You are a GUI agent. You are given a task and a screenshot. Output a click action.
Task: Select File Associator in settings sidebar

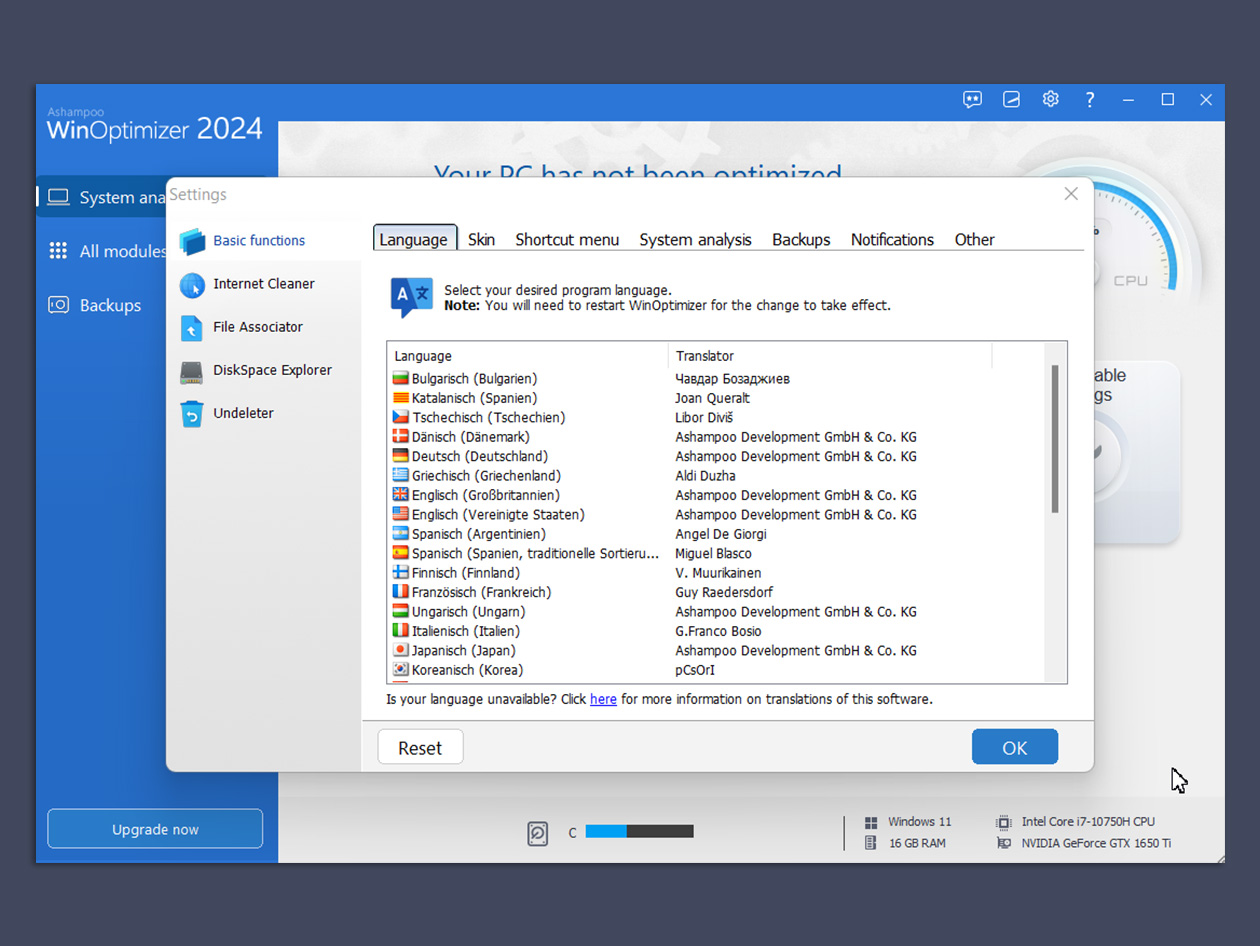263,327
